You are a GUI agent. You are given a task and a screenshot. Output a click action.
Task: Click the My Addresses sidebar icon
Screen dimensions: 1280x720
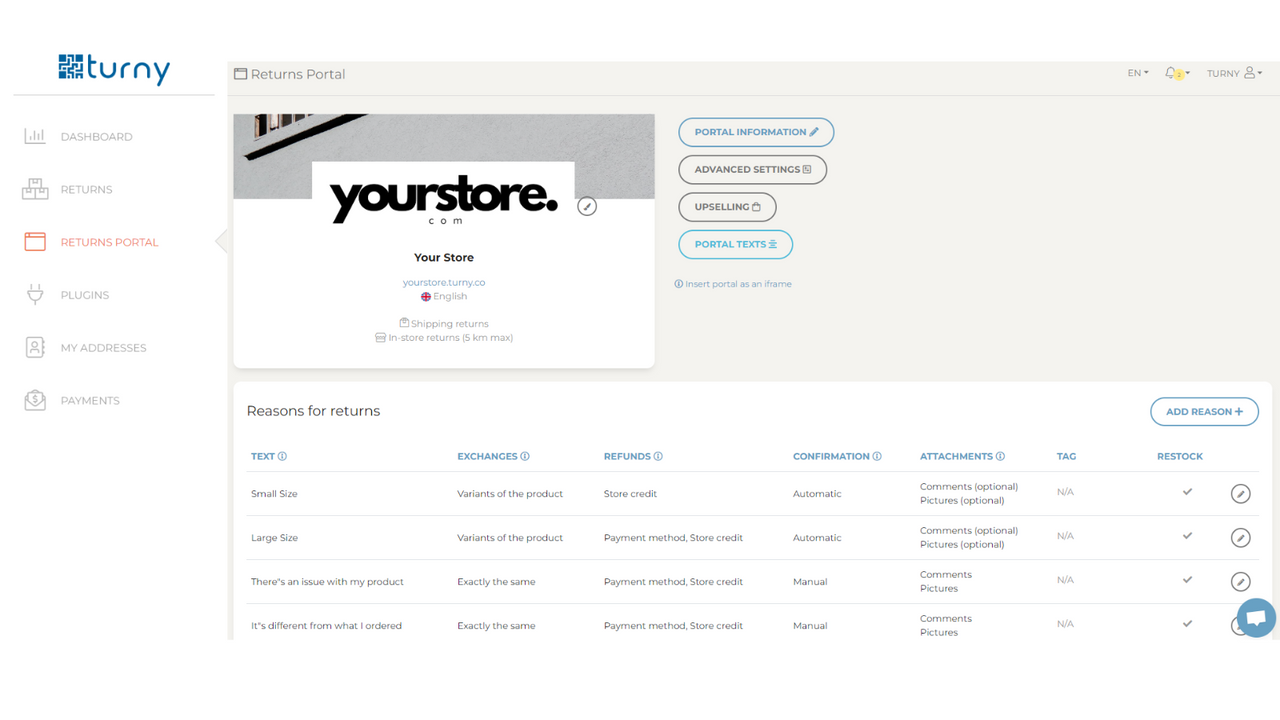tap(35, 347)
